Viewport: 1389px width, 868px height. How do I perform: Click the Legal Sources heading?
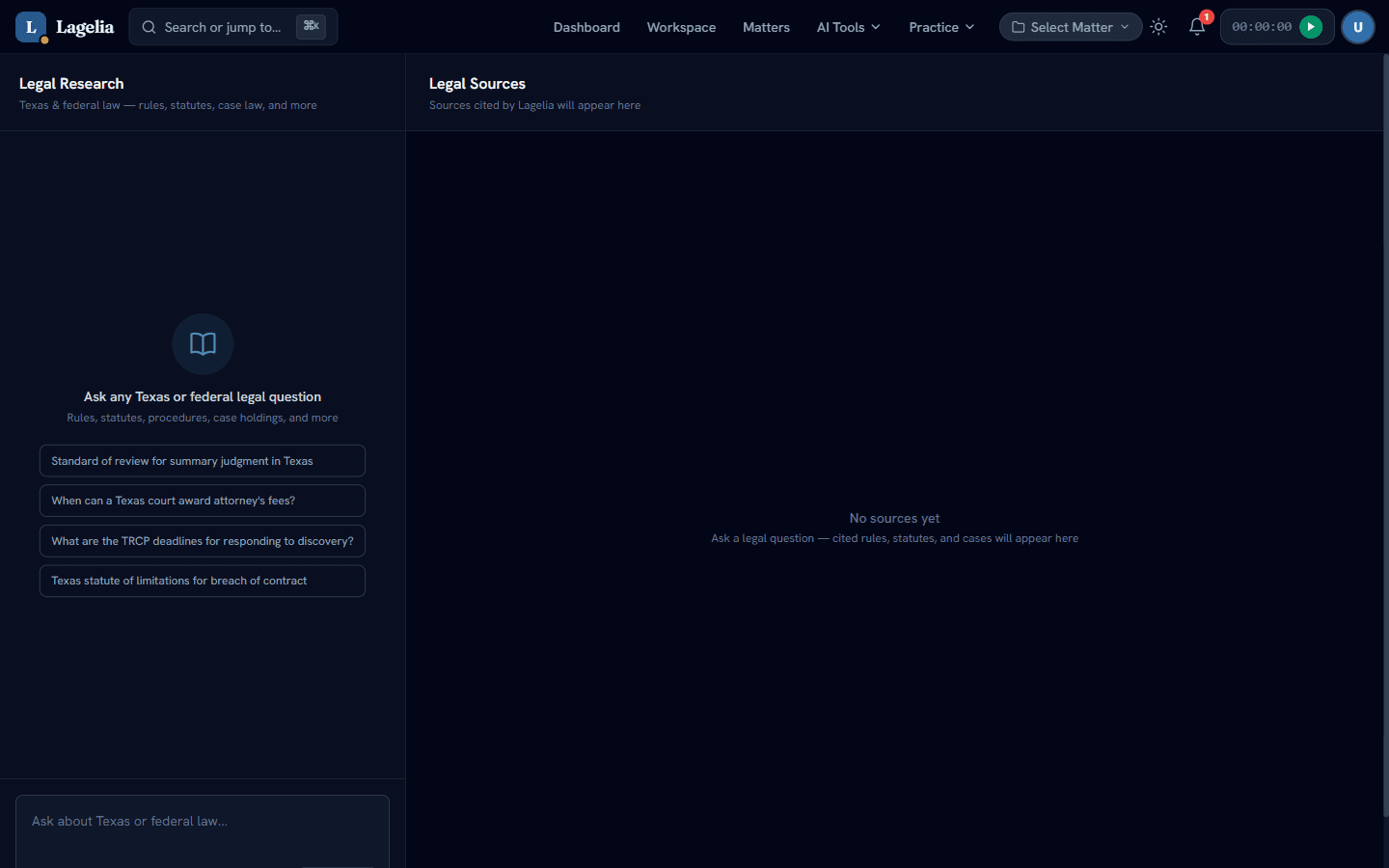pos(477,84)
